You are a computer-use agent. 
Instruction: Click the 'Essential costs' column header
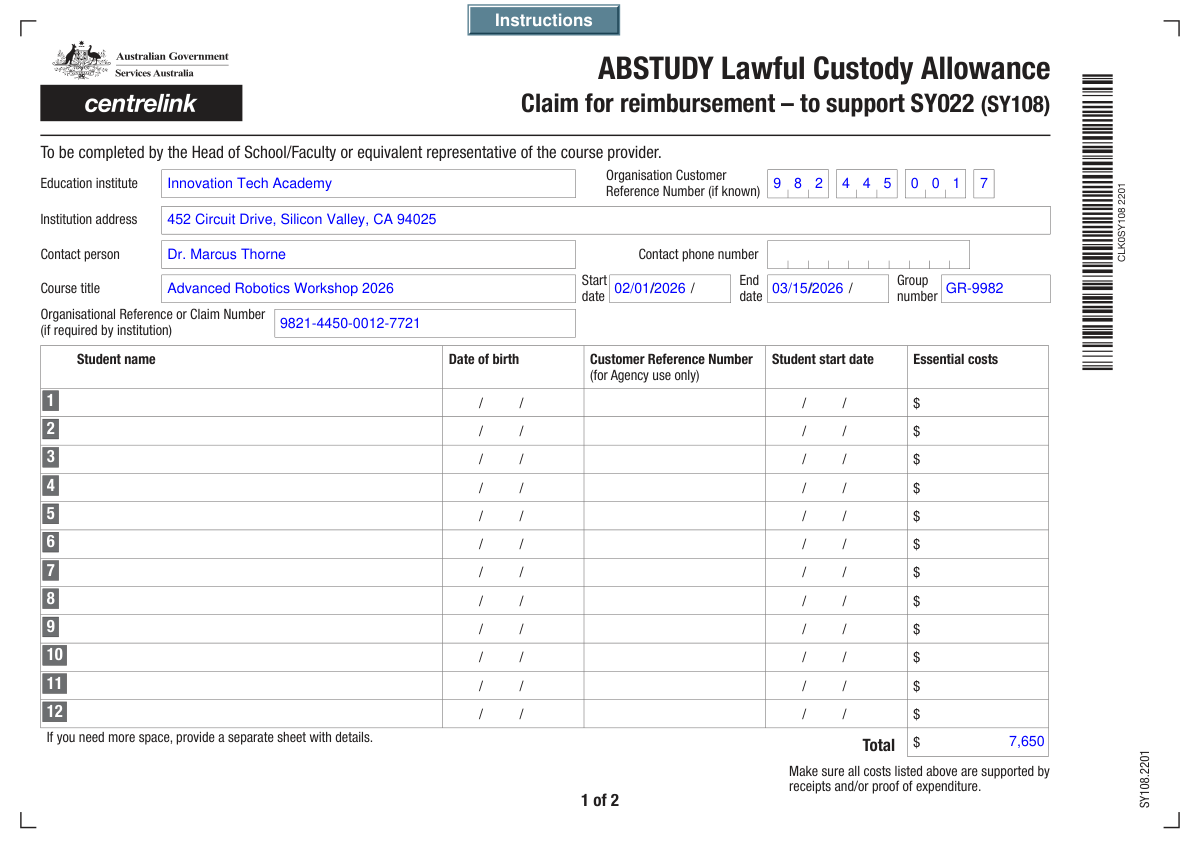coord(955,359)
